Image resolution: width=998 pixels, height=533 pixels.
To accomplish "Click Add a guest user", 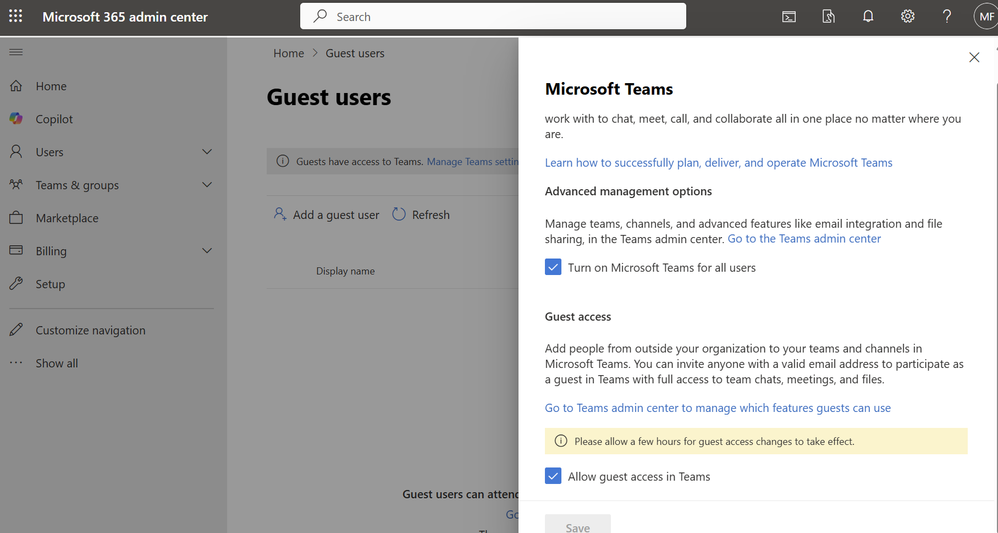I will [x=327, y=214].
